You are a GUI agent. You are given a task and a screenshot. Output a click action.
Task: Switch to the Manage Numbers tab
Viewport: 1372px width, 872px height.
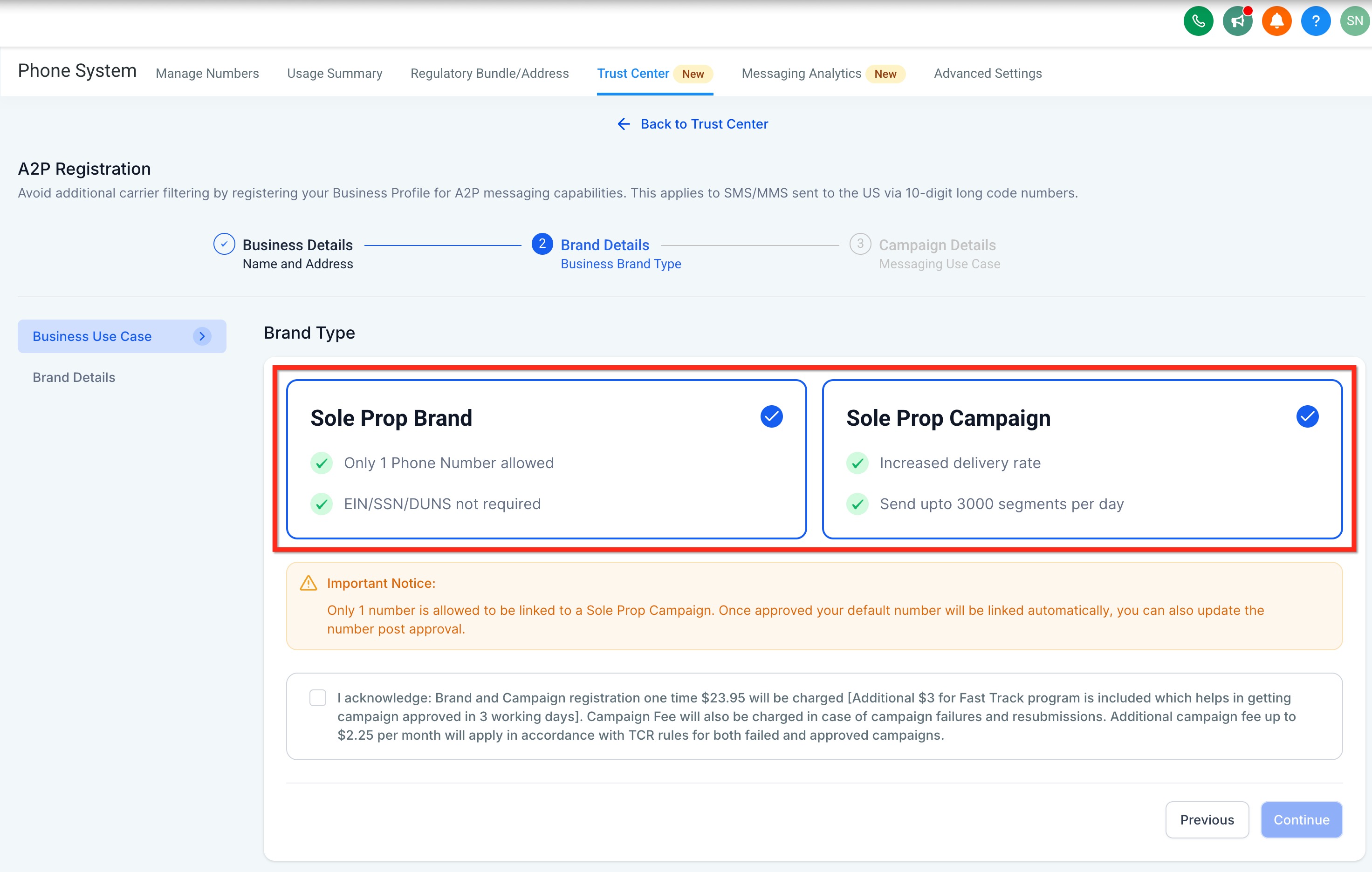[207, 74]
